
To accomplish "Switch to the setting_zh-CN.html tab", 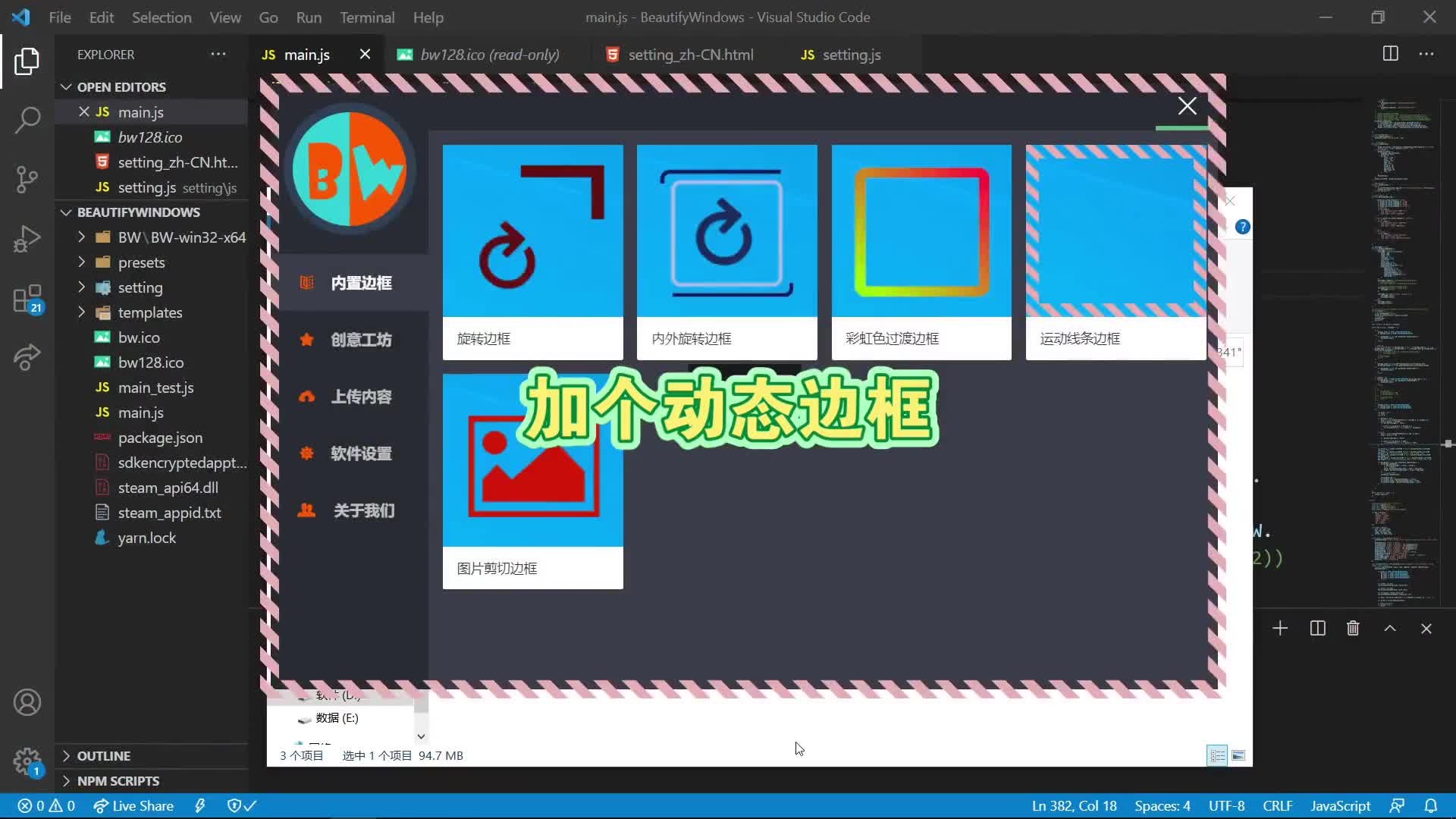I will (690, 55).
